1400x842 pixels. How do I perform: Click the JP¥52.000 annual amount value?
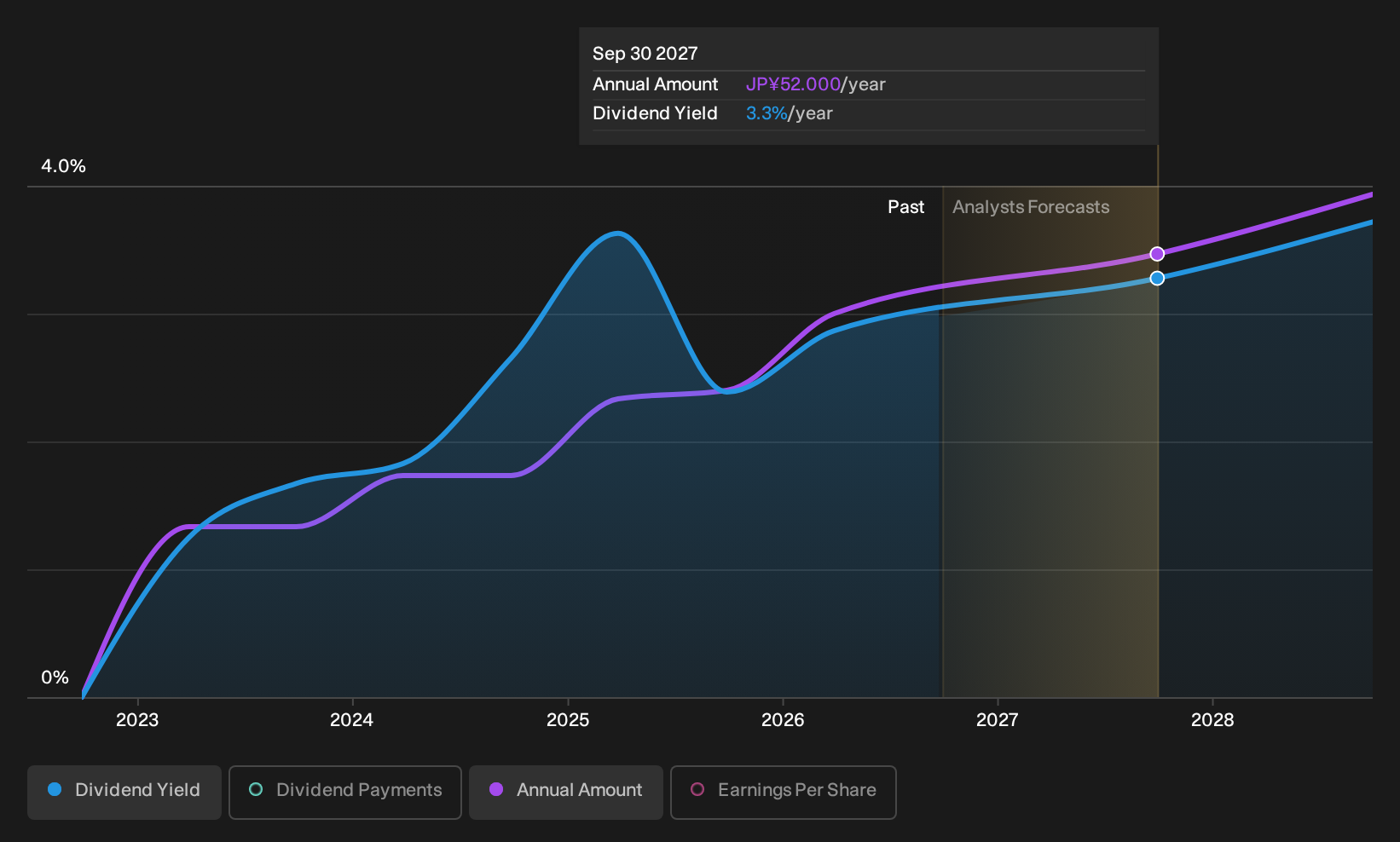793,84
